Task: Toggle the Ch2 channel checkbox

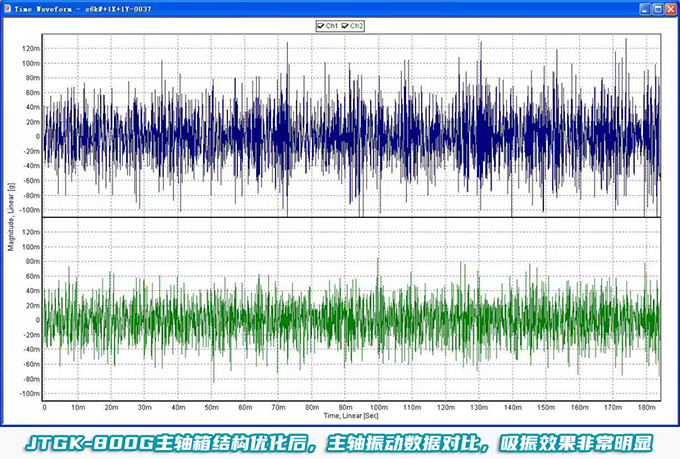Action: 345,25
